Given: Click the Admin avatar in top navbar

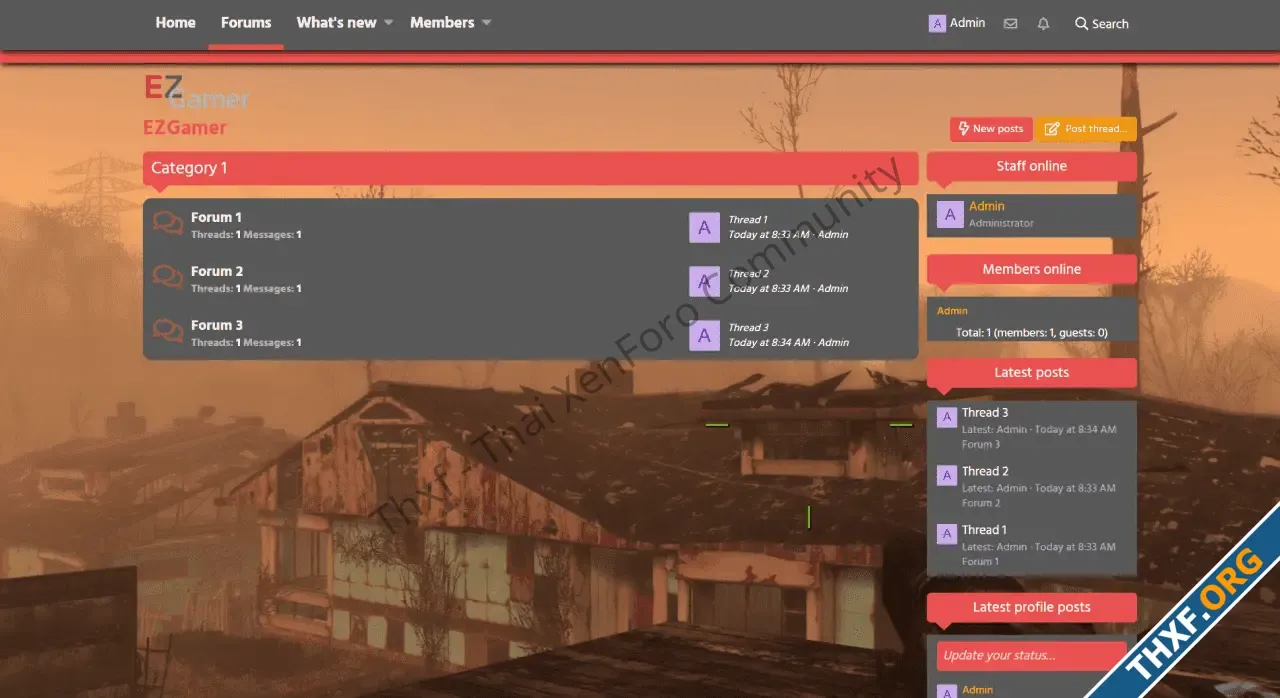Looking at the screenshot, I should 937,24.
